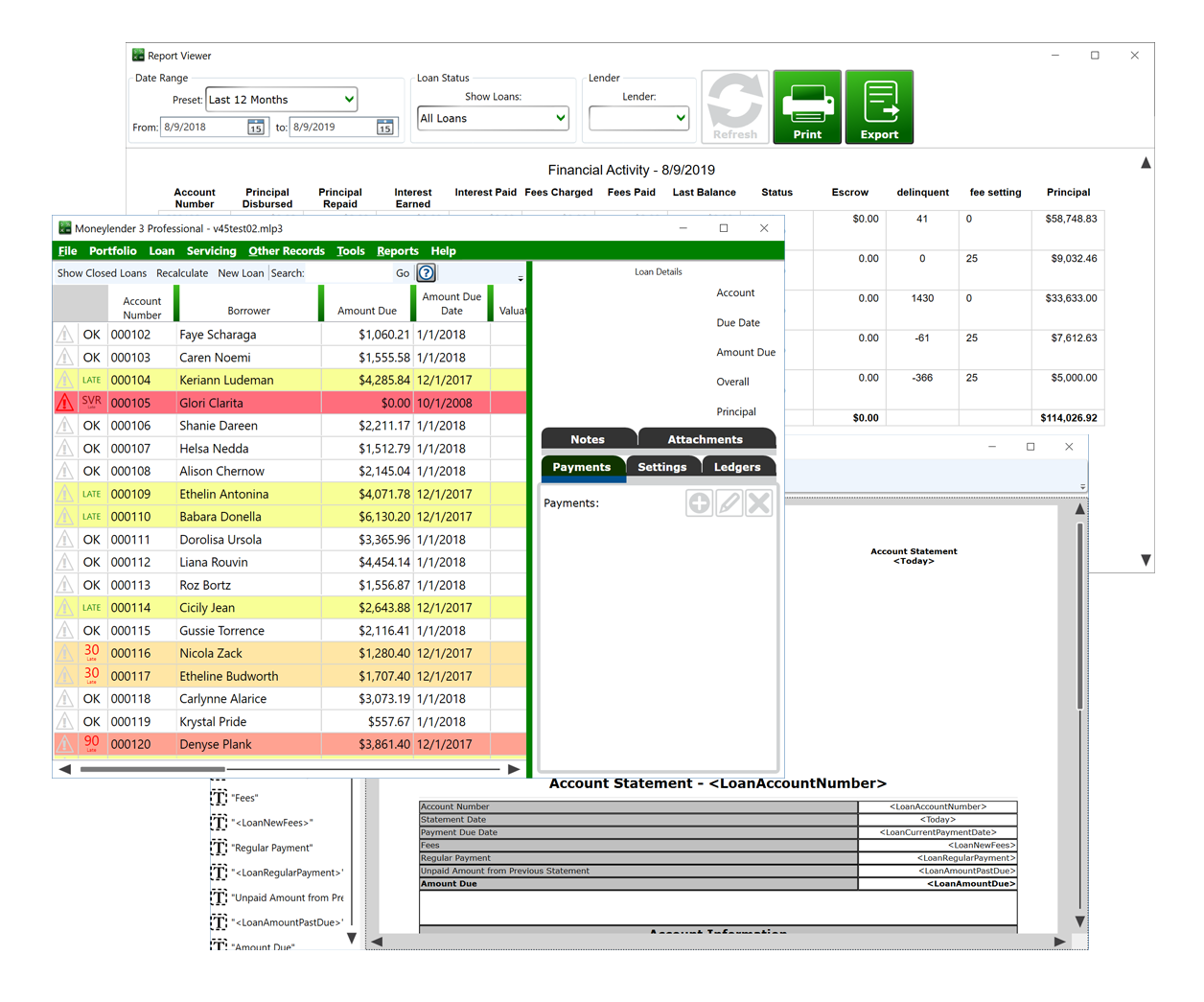
Task: Click the loan list scroll right arrow
Action: coord(514,769)
